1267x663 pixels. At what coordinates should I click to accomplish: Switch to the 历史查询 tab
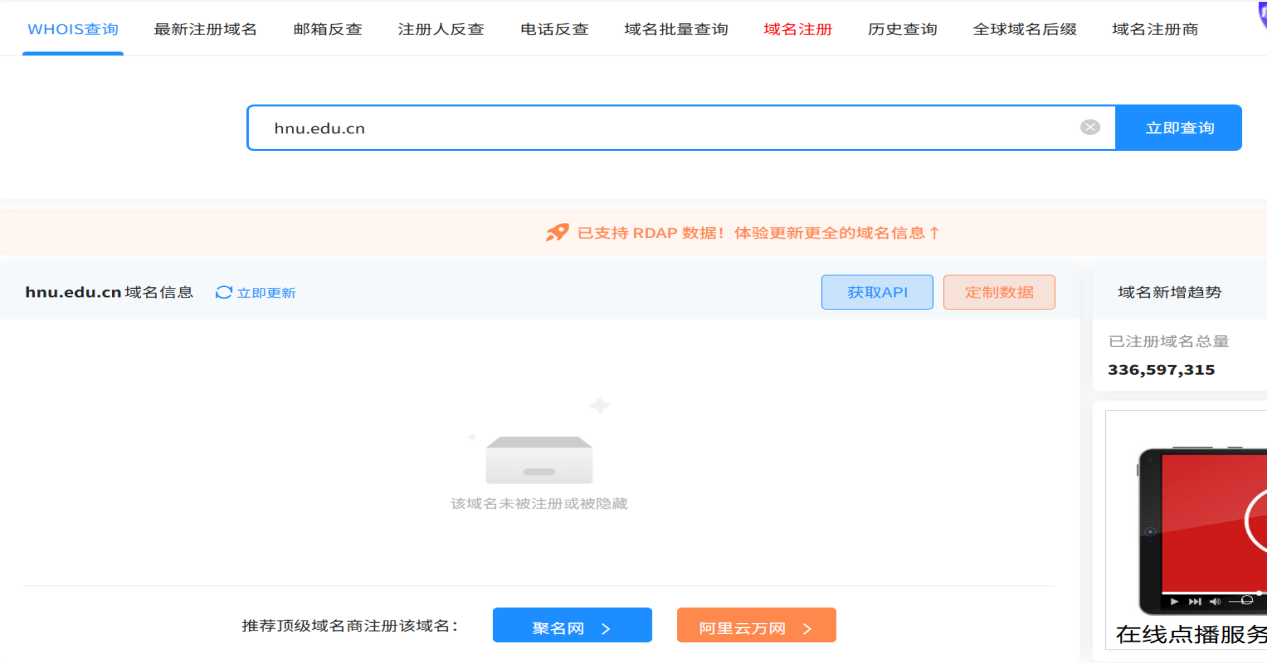click(902, 29)
